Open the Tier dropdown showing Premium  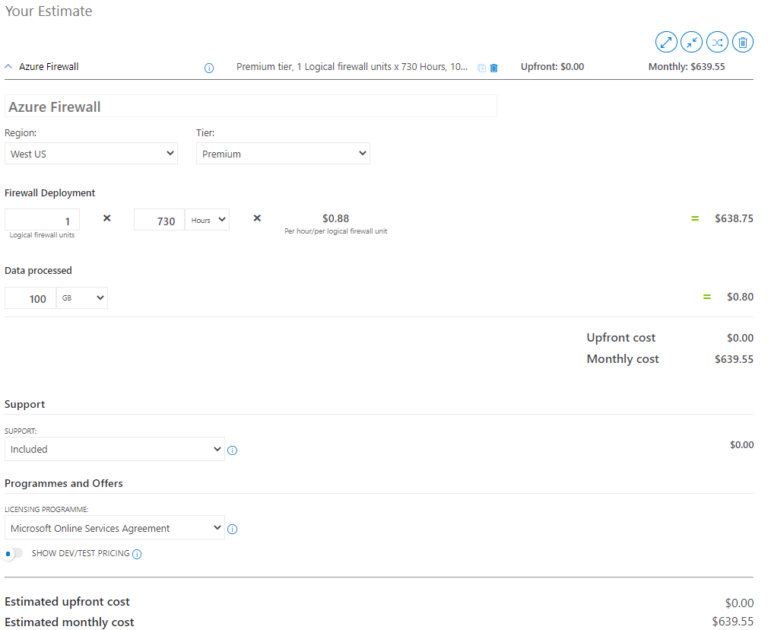tap(283, 153)
